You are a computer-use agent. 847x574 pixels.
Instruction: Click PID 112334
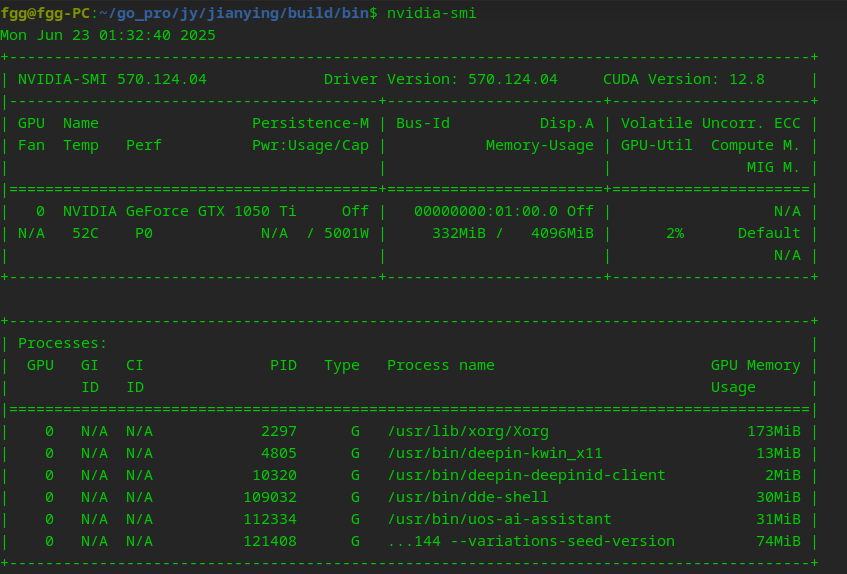click(x=270, y=519)
